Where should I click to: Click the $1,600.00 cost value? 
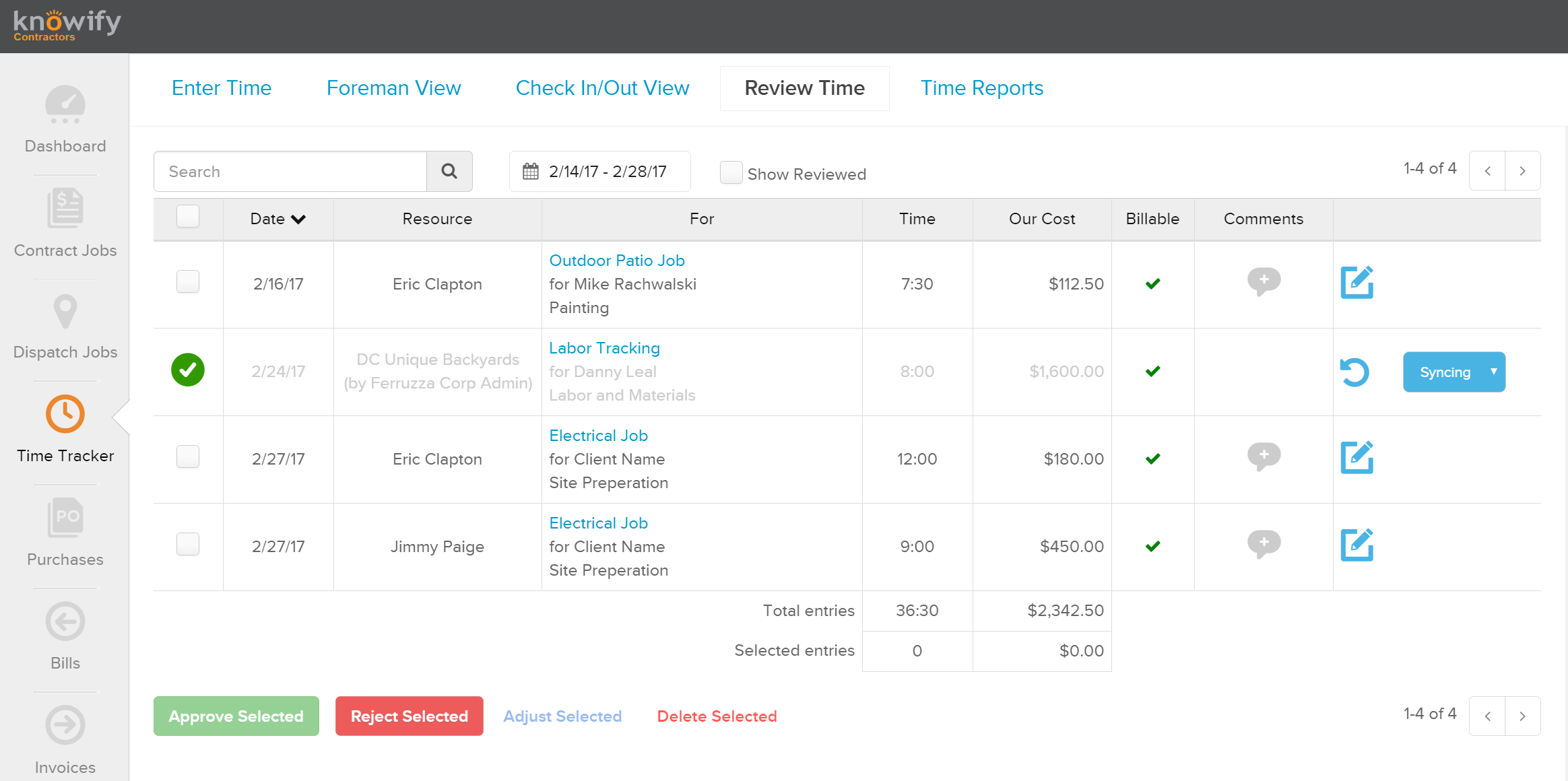(1067, 372)
